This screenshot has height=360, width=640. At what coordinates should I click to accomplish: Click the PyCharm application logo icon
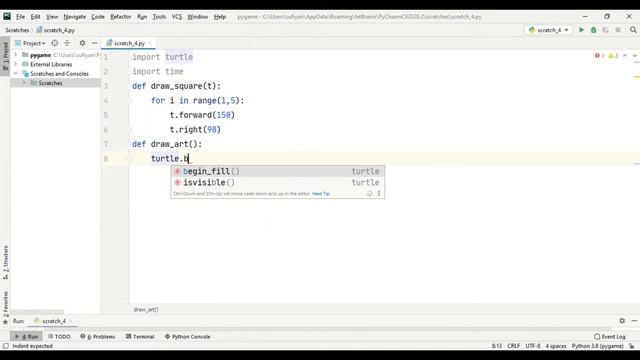click(x=7, y=16)
